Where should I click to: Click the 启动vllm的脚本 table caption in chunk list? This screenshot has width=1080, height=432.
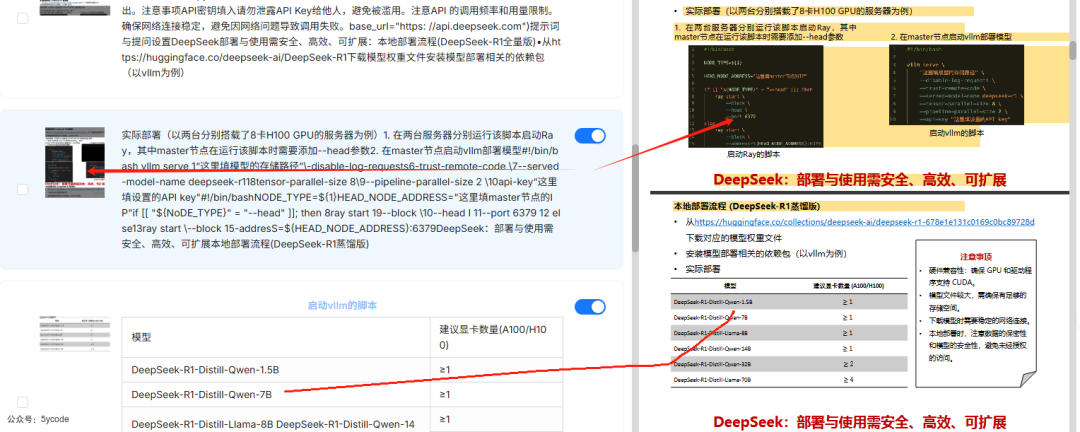[x=342, y=305]
